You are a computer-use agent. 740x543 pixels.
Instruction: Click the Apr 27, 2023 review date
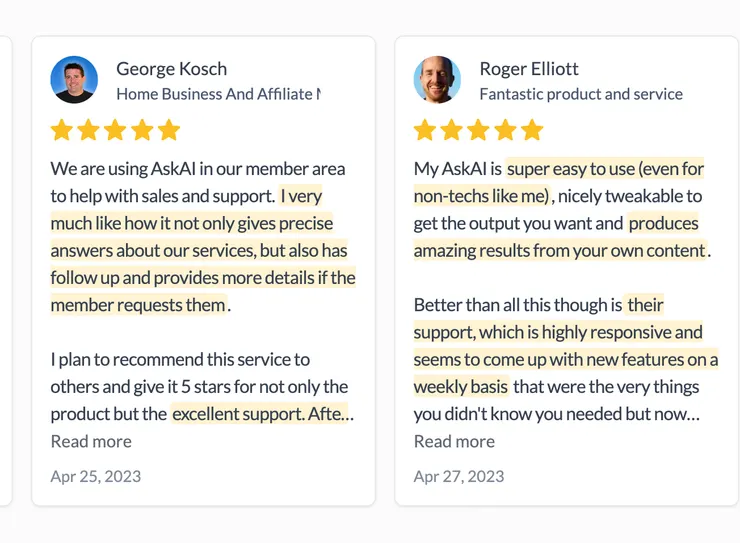tap(459, 476)
